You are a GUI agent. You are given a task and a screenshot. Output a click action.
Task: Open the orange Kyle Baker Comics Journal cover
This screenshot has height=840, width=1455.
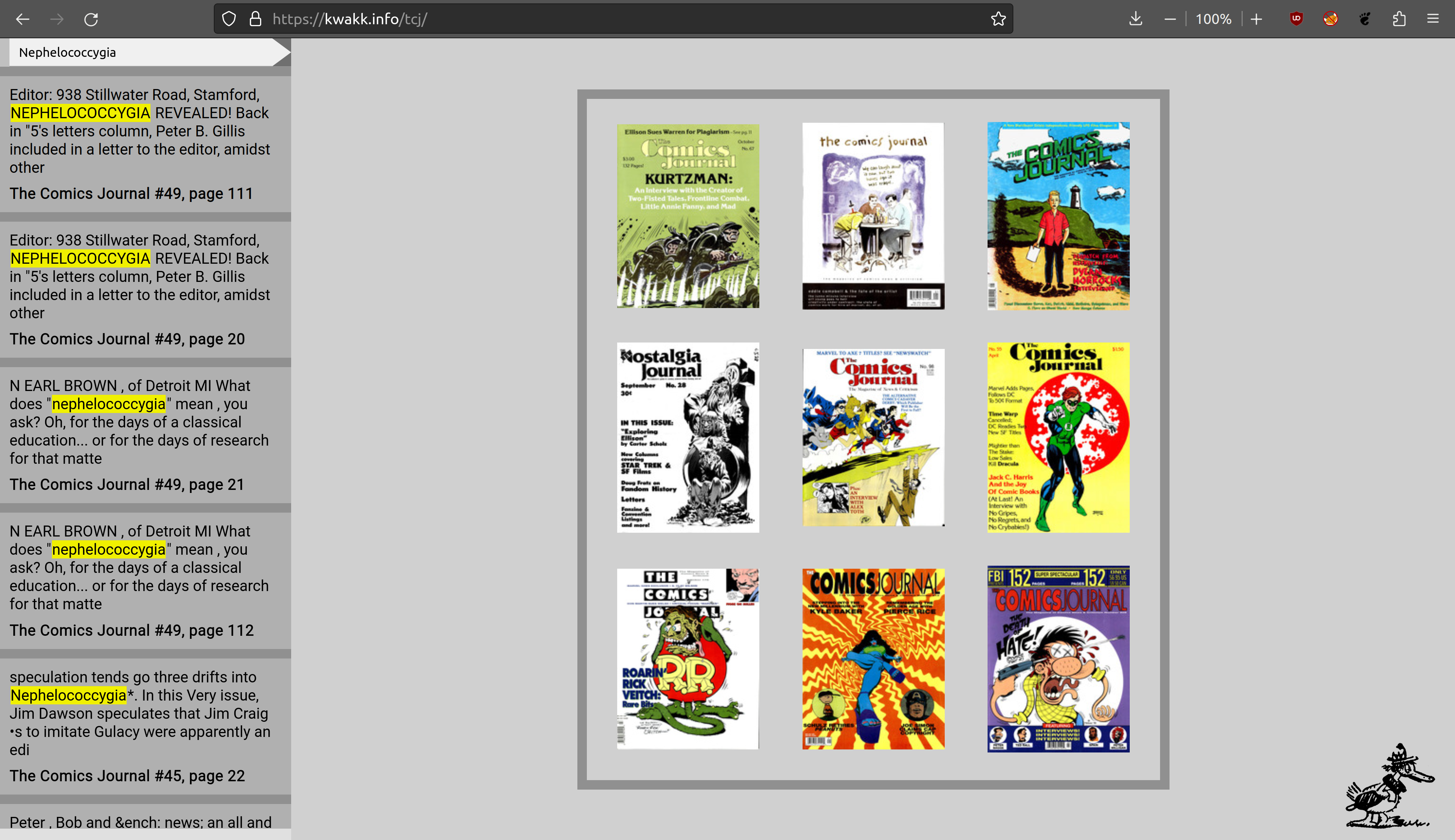[x=873, y=659]
